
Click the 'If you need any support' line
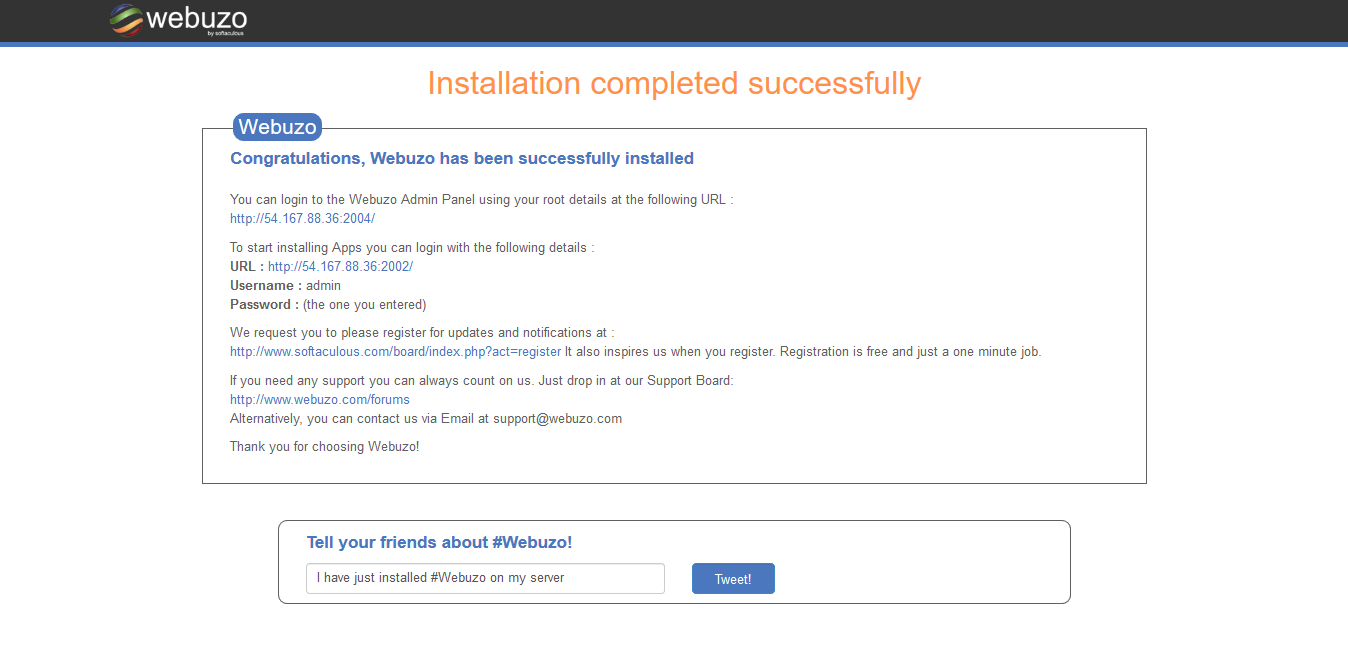482,380
